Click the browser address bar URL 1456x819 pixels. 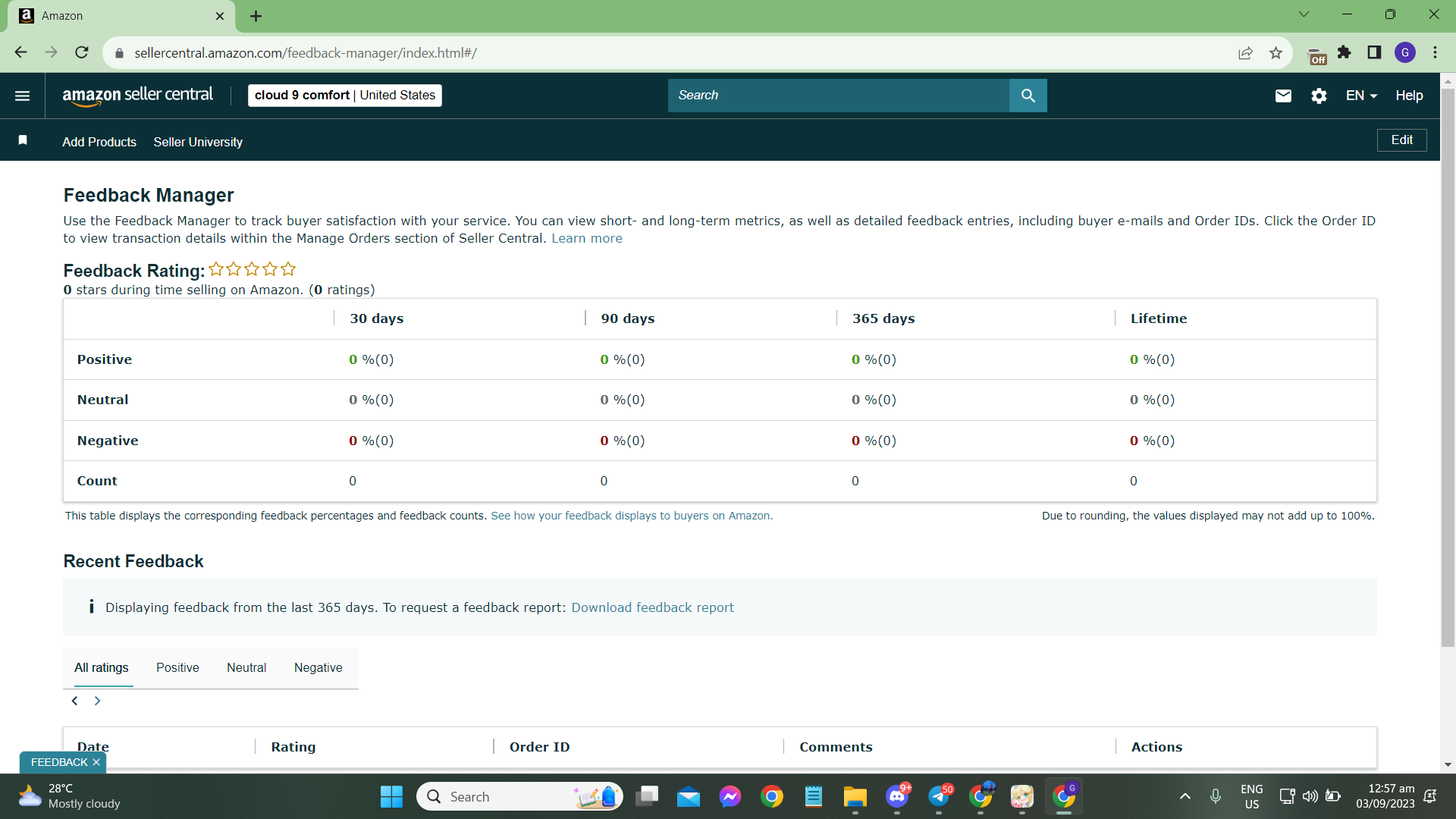pos(306,53)
